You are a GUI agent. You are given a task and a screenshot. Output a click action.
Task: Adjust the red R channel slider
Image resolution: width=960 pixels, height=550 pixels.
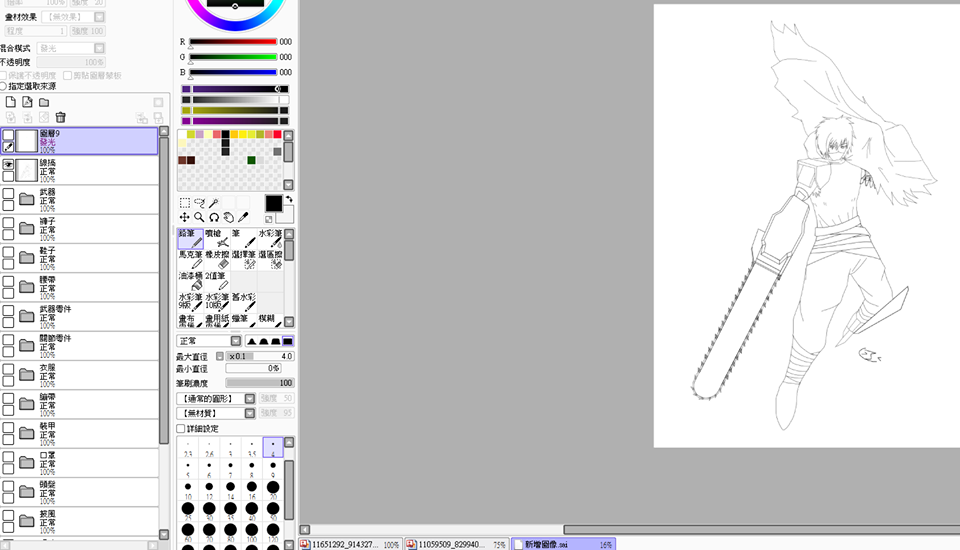233,42
